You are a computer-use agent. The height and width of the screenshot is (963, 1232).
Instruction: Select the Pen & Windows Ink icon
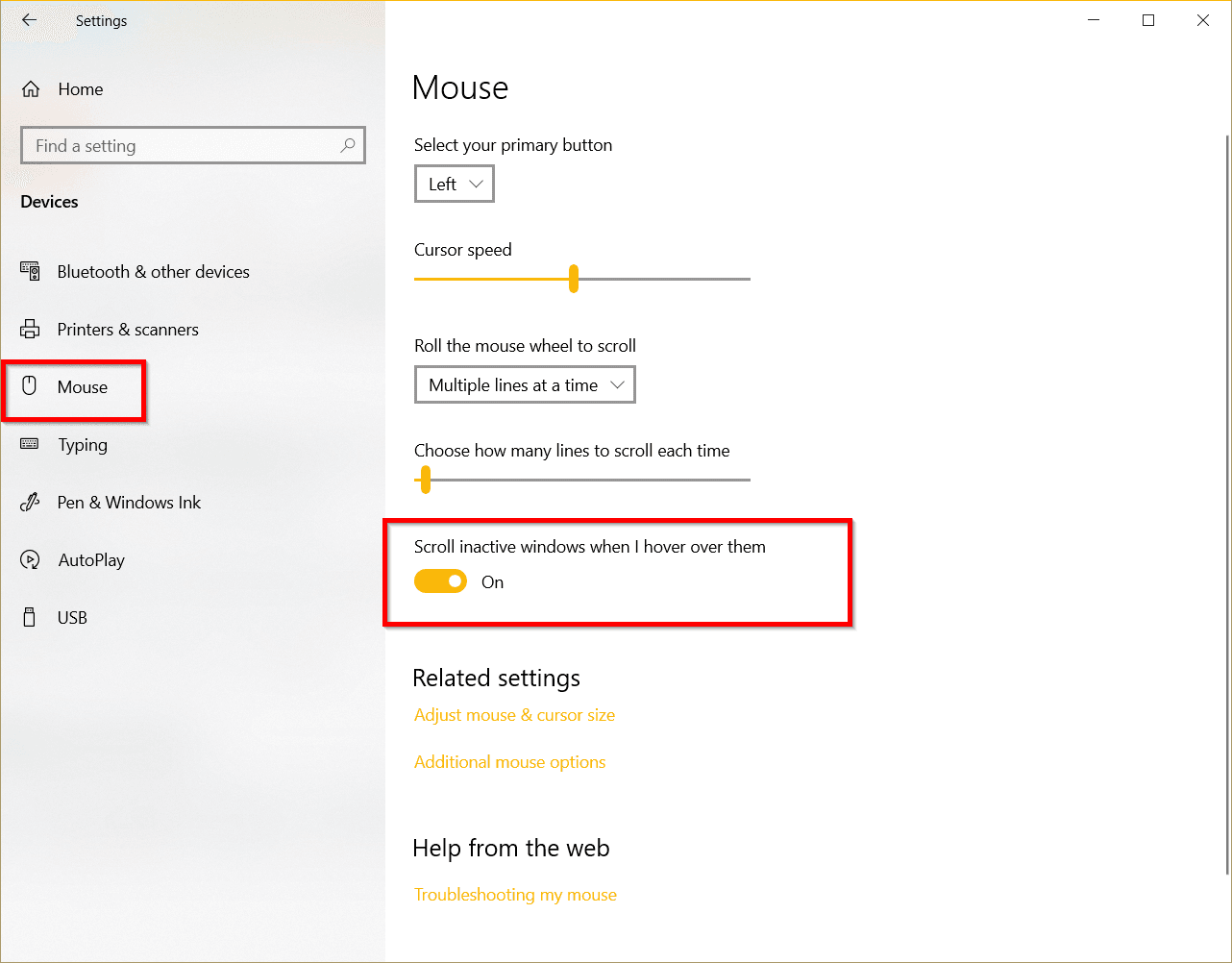(x=30, y=502)
